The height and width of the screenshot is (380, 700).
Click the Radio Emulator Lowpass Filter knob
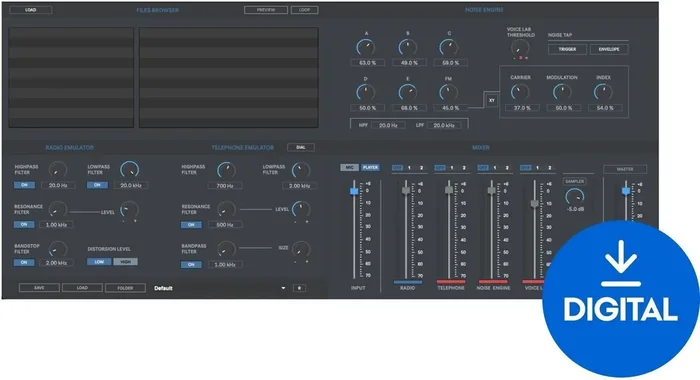129,170
